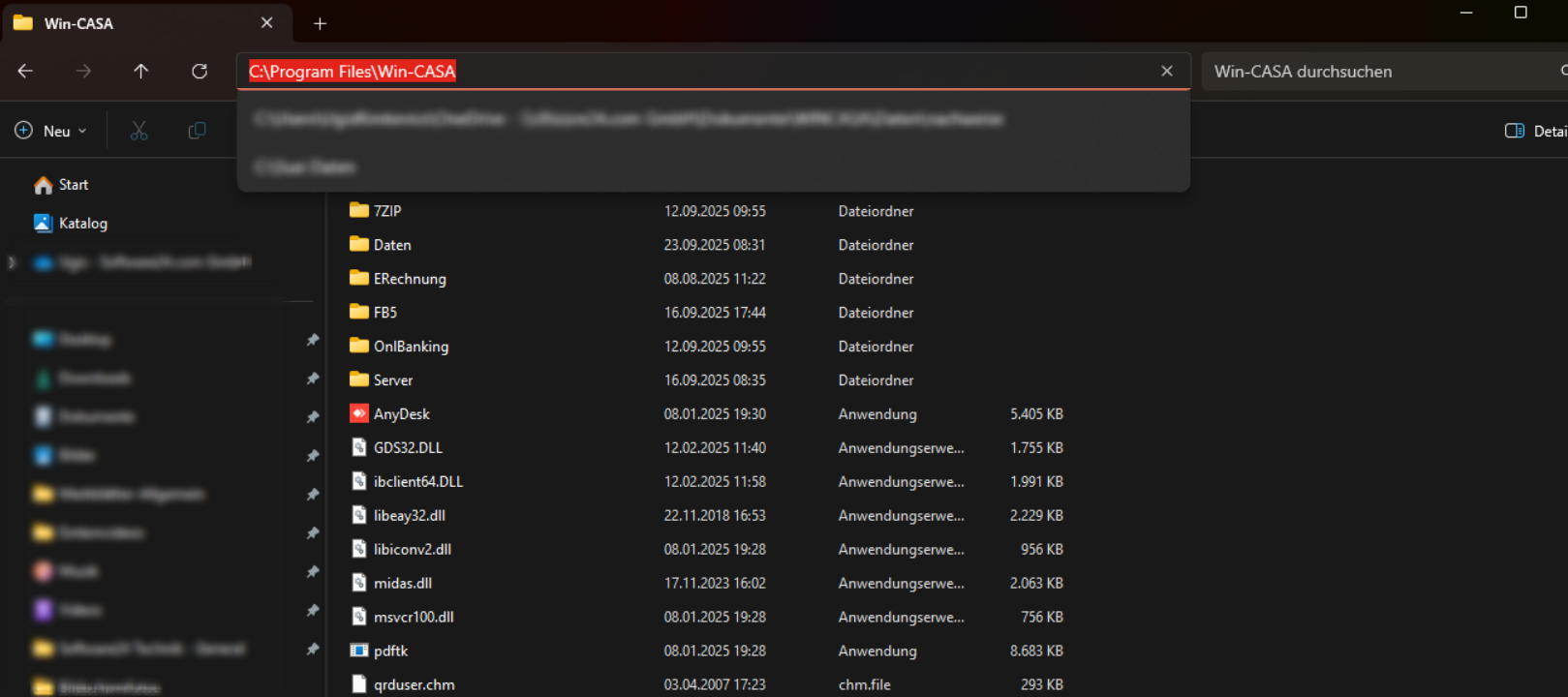Screen dimensions: 1568x697
Task: Click the date 17.11.2023 16:02
Action: click(715, 584)
